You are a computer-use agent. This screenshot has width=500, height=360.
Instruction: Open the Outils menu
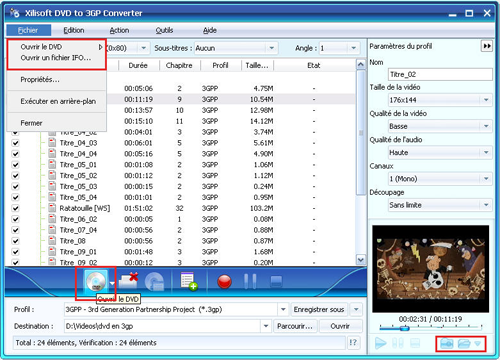[164, 30]
